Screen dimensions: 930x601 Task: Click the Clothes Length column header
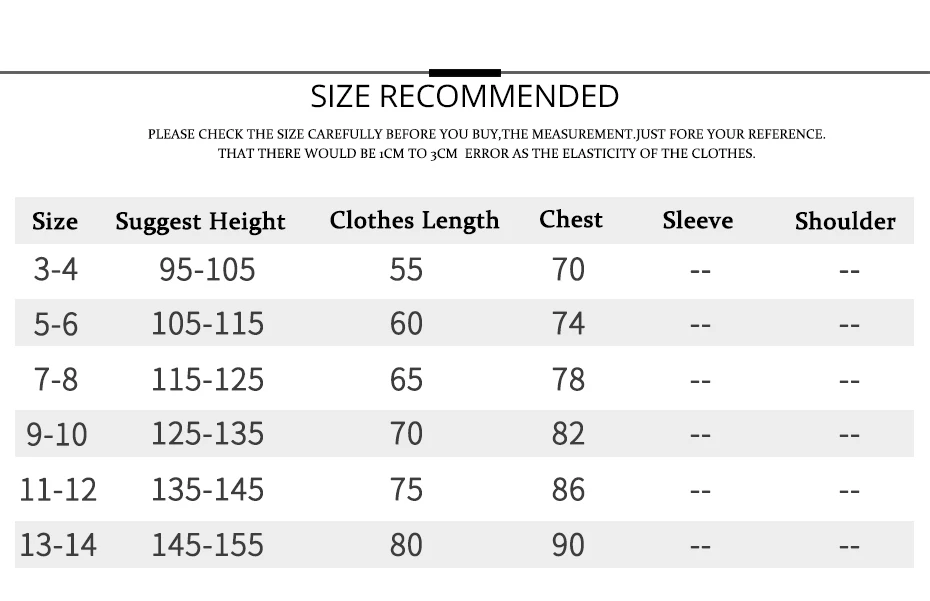414,221
